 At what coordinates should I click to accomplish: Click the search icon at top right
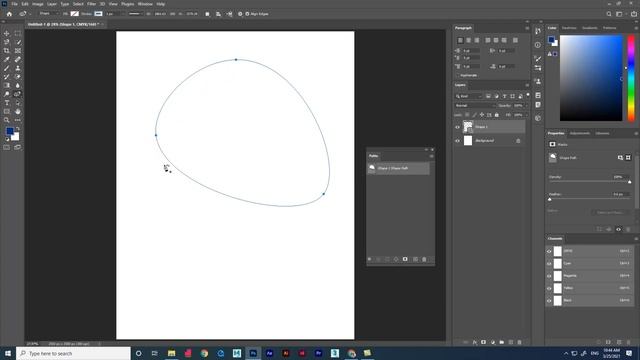point(609,14)
